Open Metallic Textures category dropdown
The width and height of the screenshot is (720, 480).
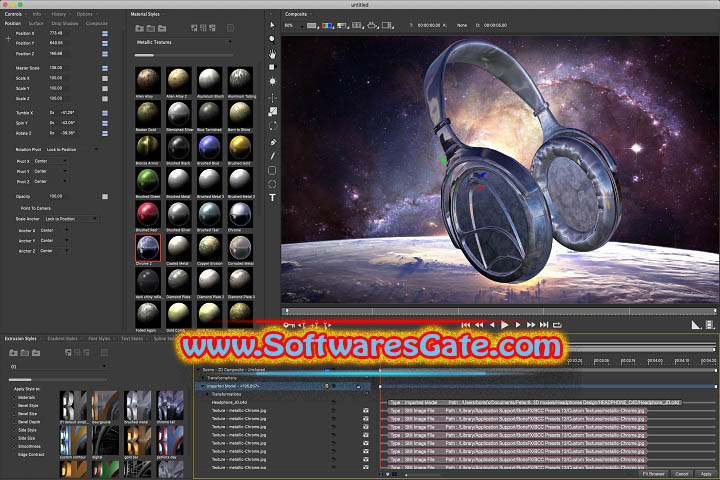pos(183,42)
